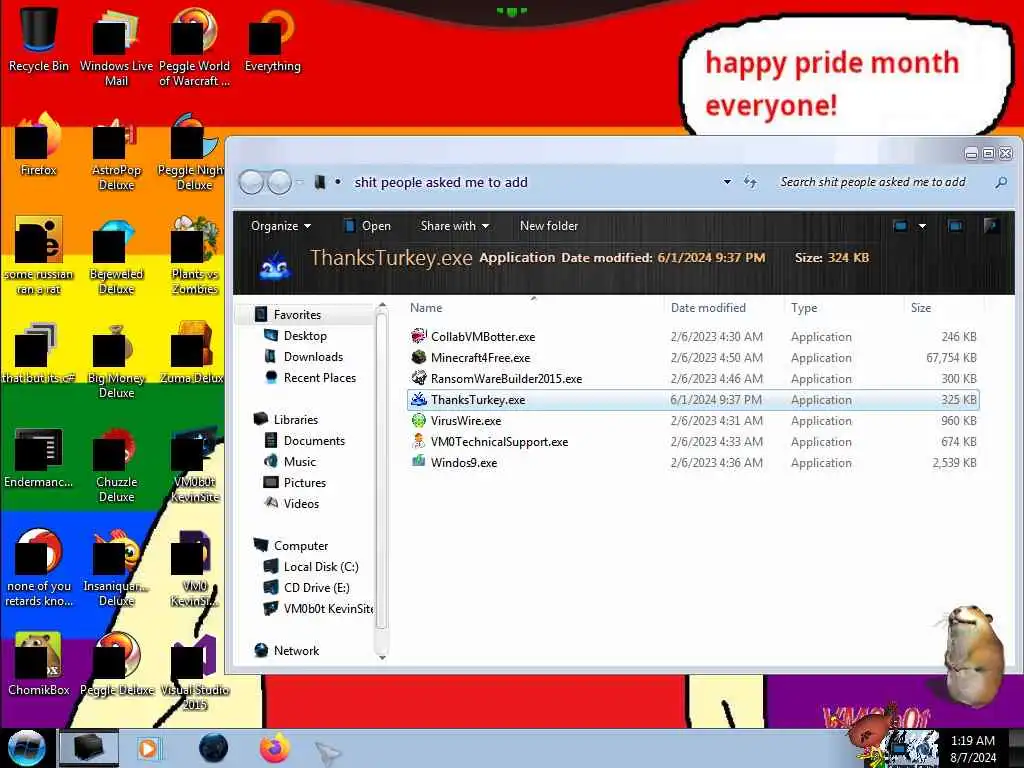Open the Peggle Deluxe desktop shortcut
This screenshot has height=768, width=1024.
coord(116,664)
